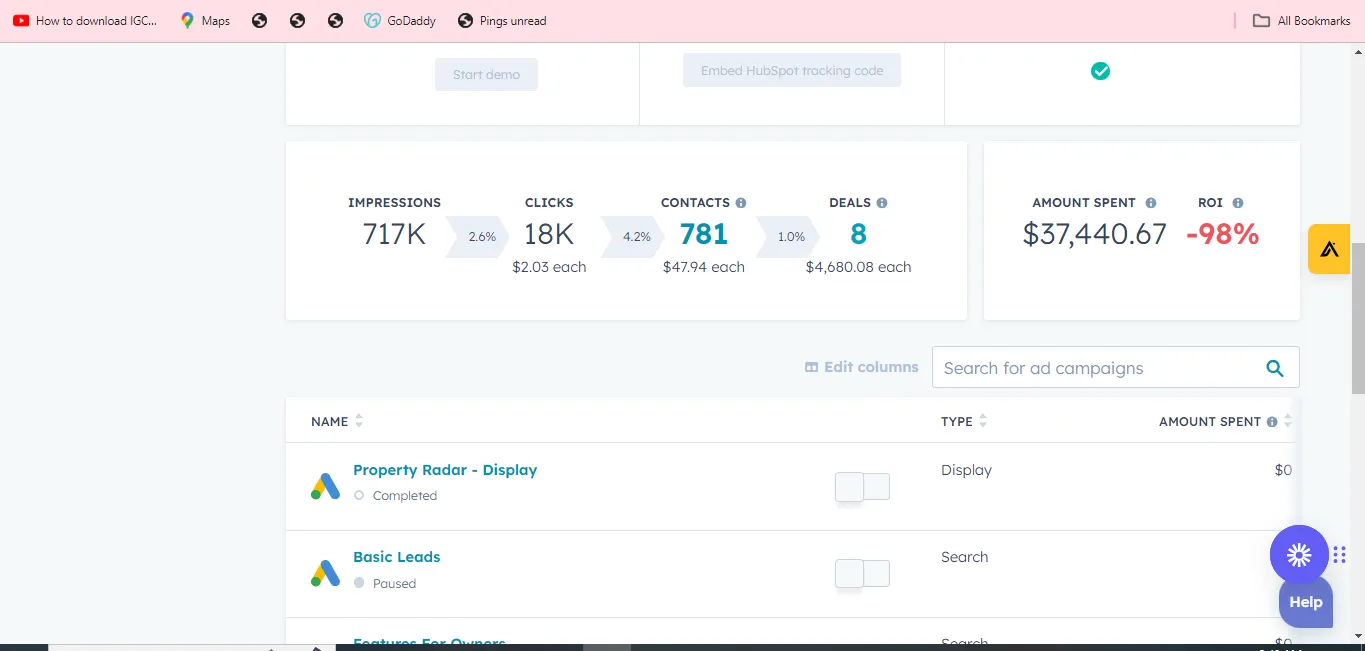Screen dimensions: 1365x651
Task: Open the purple assistant chat icon
Action: click(1299, 554)
